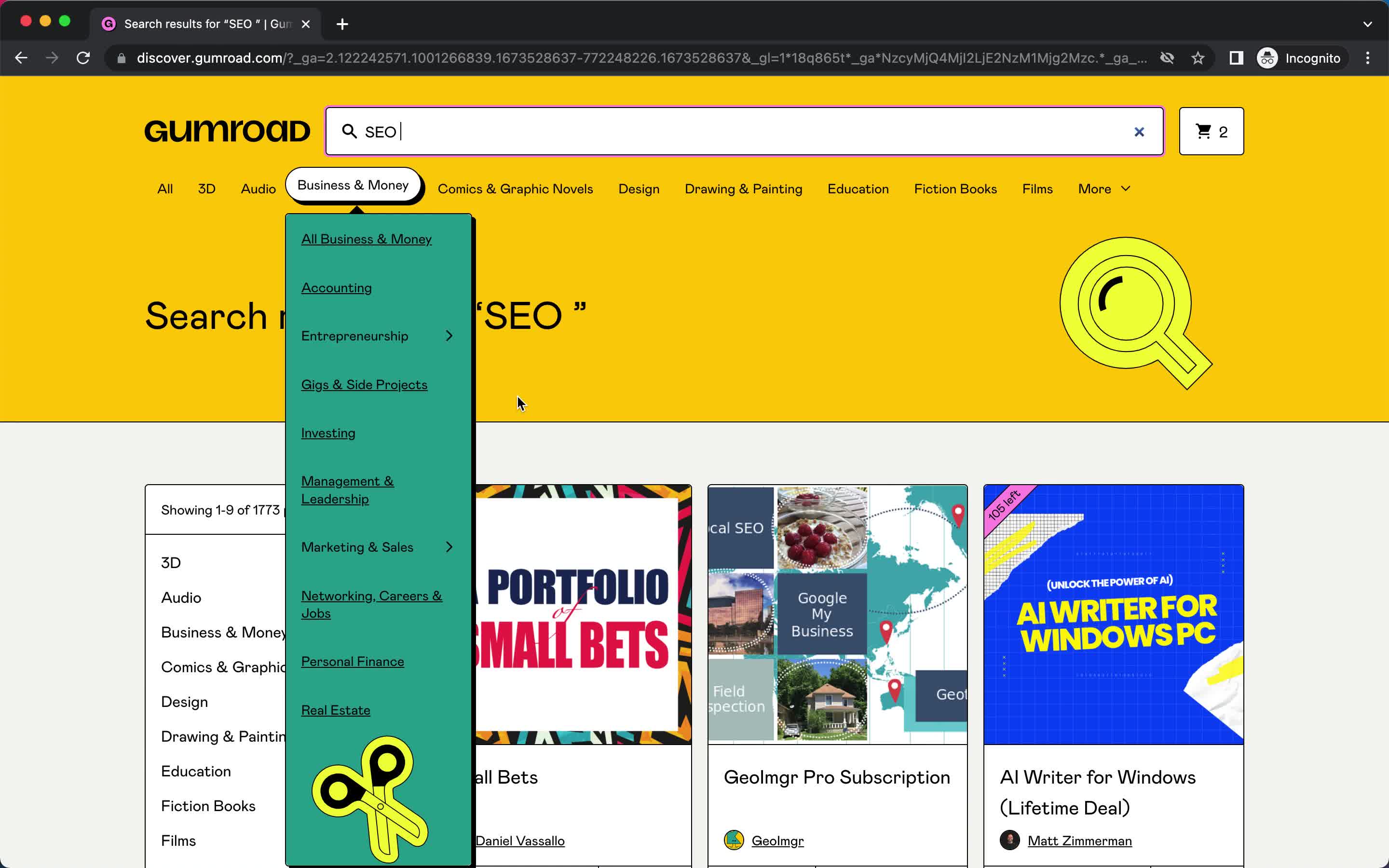Click the Gumroad tab favicon
The height and width of the screenshot is (868, 1389).
click(109, 24)
